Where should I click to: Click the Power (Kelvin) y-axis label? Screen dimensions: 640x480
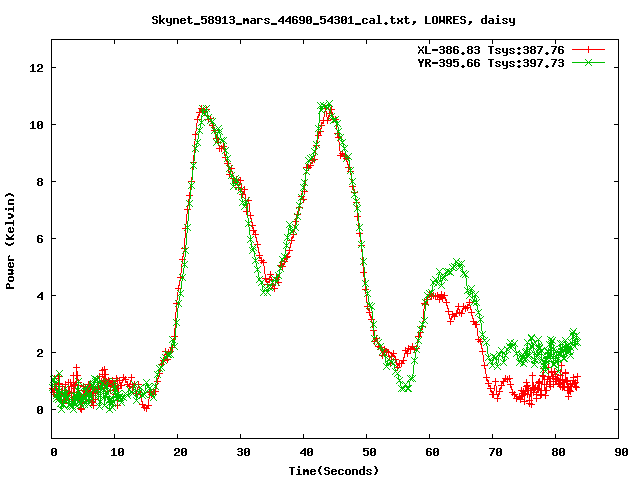pos(10,241)
